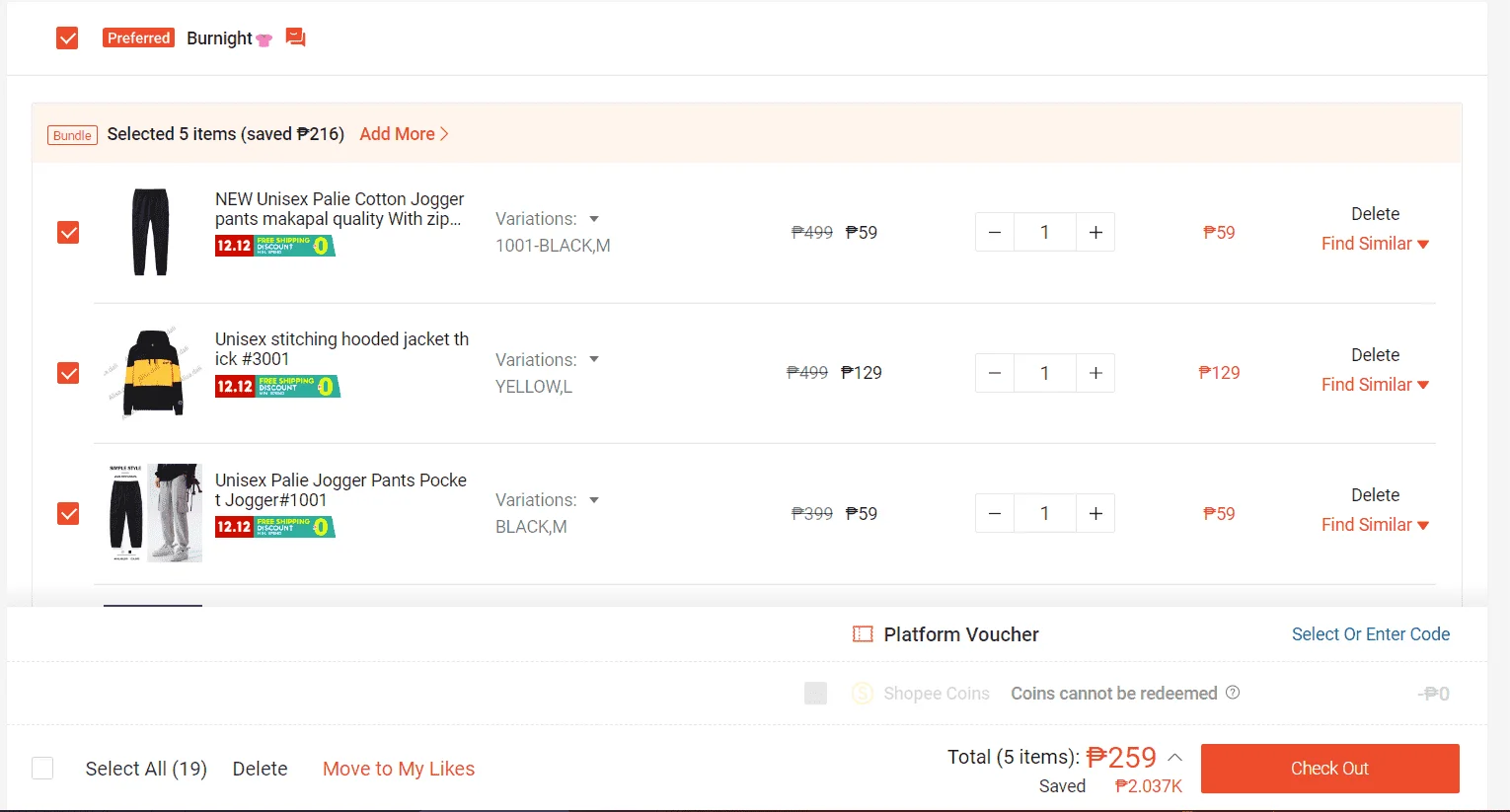Click 'Selected 5 items (saved ₱216)' text
The width and height of the screenshot is (1510, 812).
(x=225, y=134)
